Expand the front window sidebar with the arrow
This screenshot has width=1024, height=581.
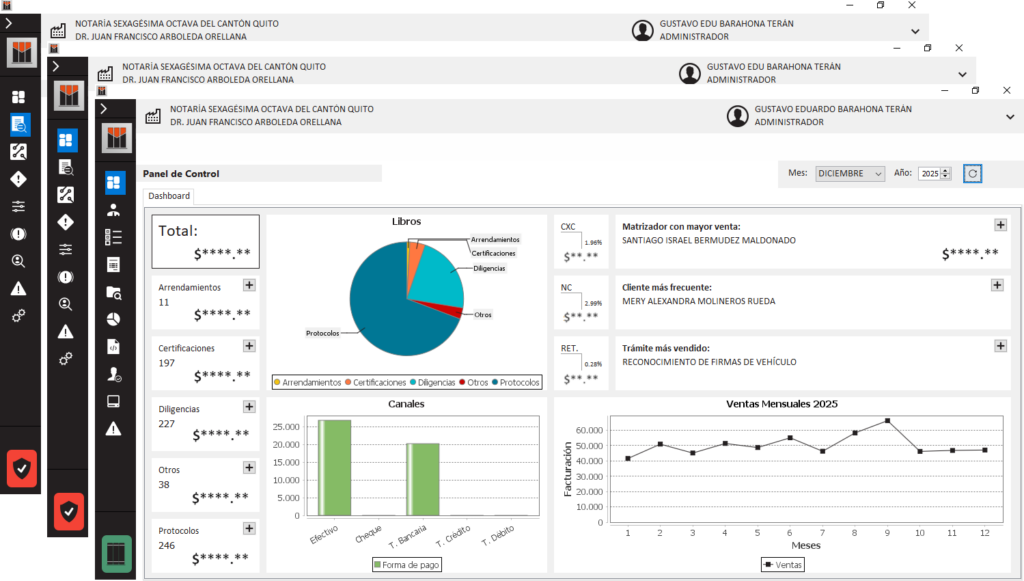[x=102, y=108]
